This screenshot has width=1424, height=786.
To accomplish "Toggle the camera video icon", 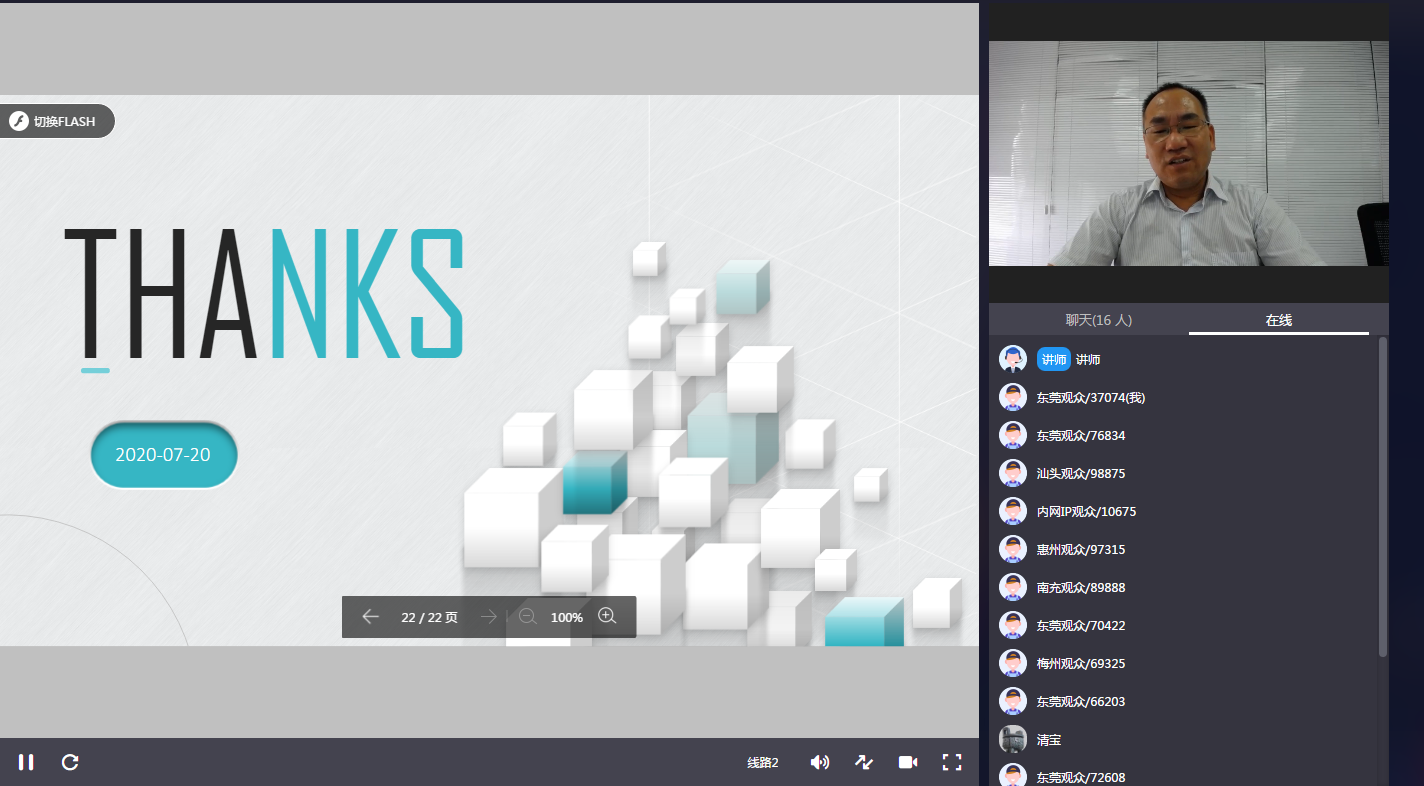I will pyautogui.click(x=908, y=762).
